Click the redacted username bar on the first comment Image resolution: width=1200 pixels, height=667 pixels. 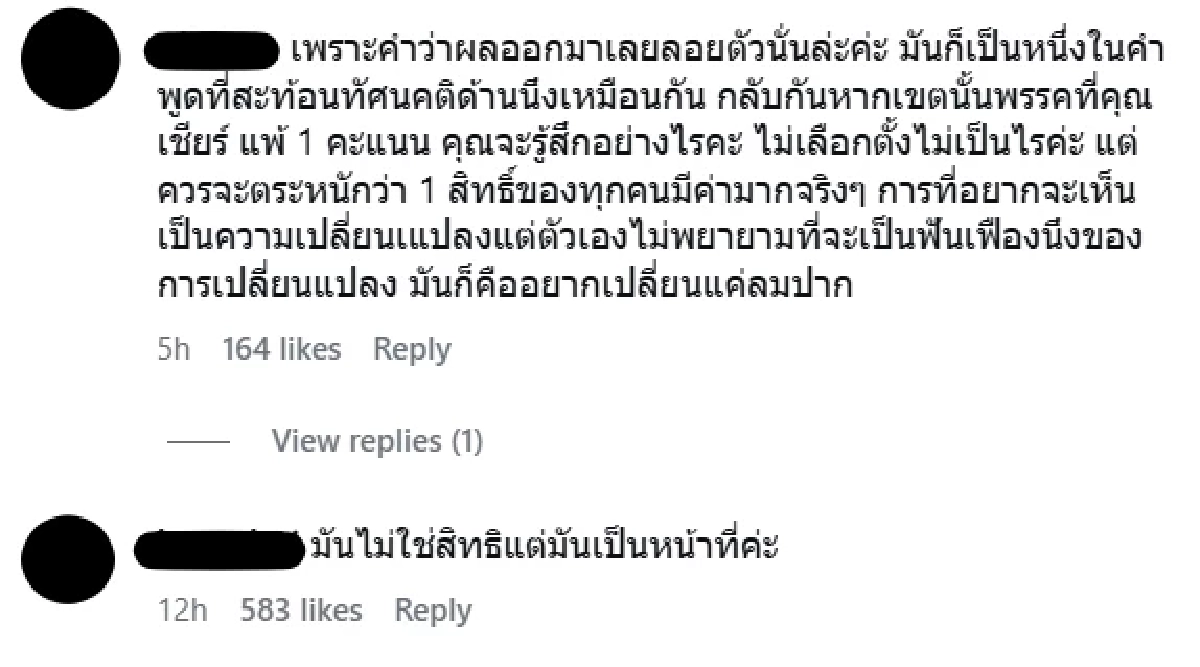pos(210,47)
